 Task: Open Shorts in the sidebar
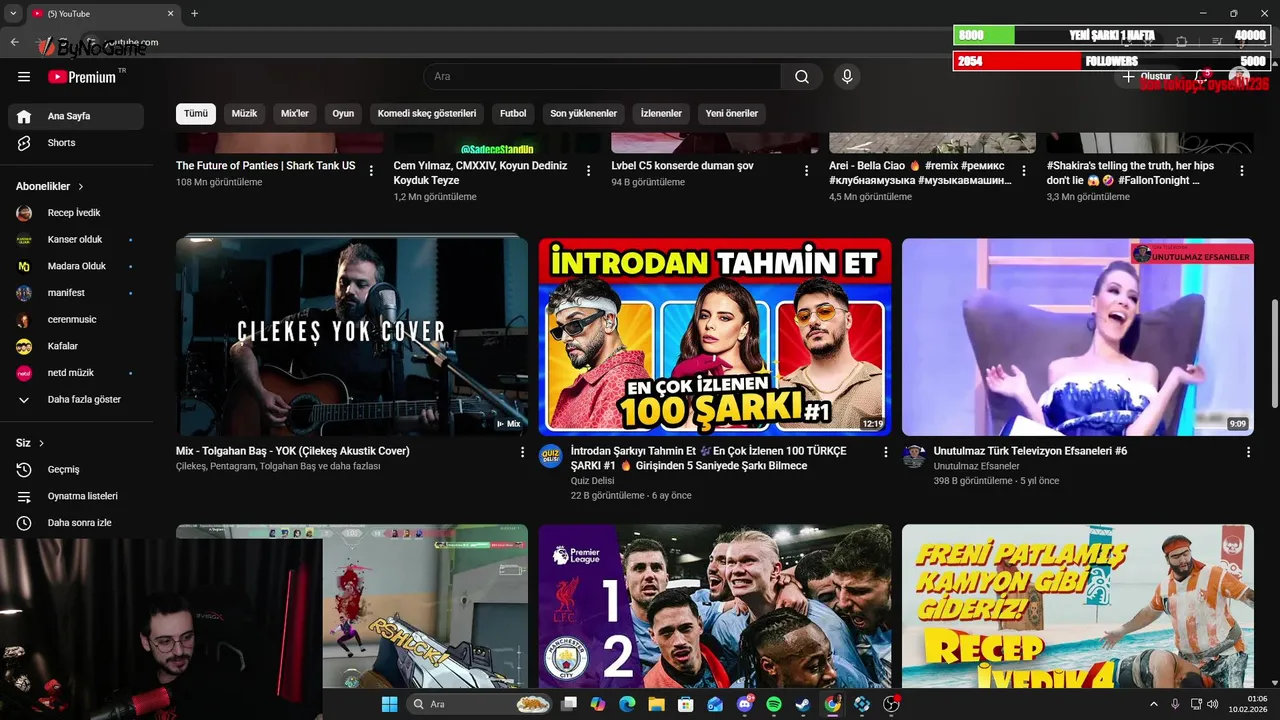pos(76,143)
